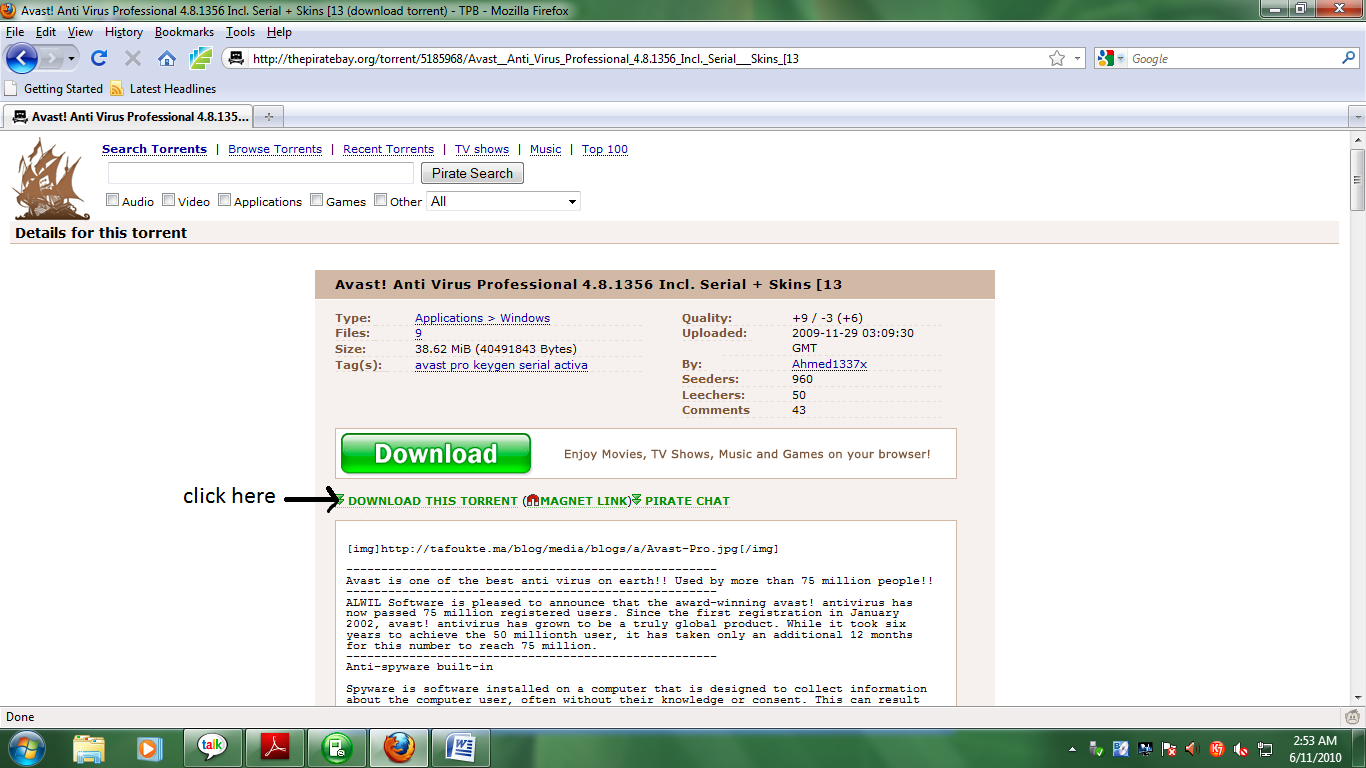Image resolution: width=1366 pixels, height=768 pixels.
Task: Click the stop loading X icon
Action: (133, 59)
